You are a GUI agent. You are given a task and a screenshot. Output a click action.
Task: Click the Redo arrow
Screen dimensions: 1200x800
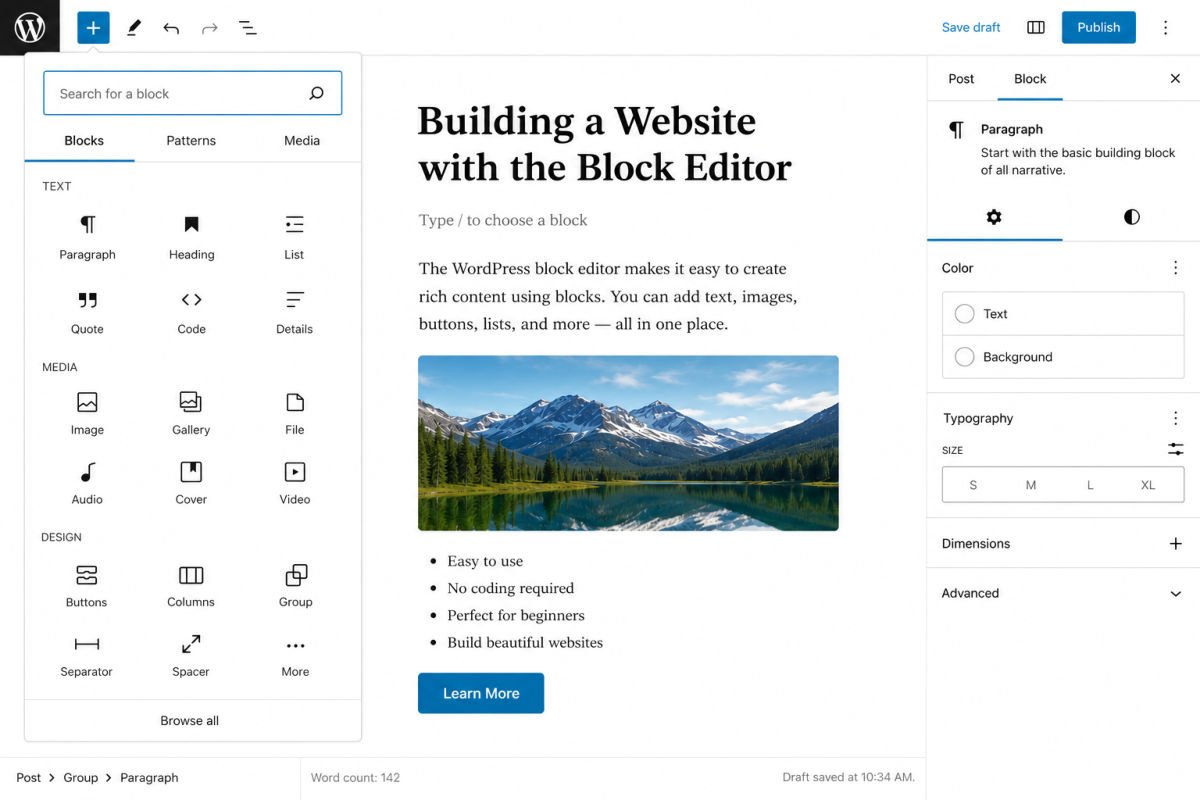click(209, 28)
